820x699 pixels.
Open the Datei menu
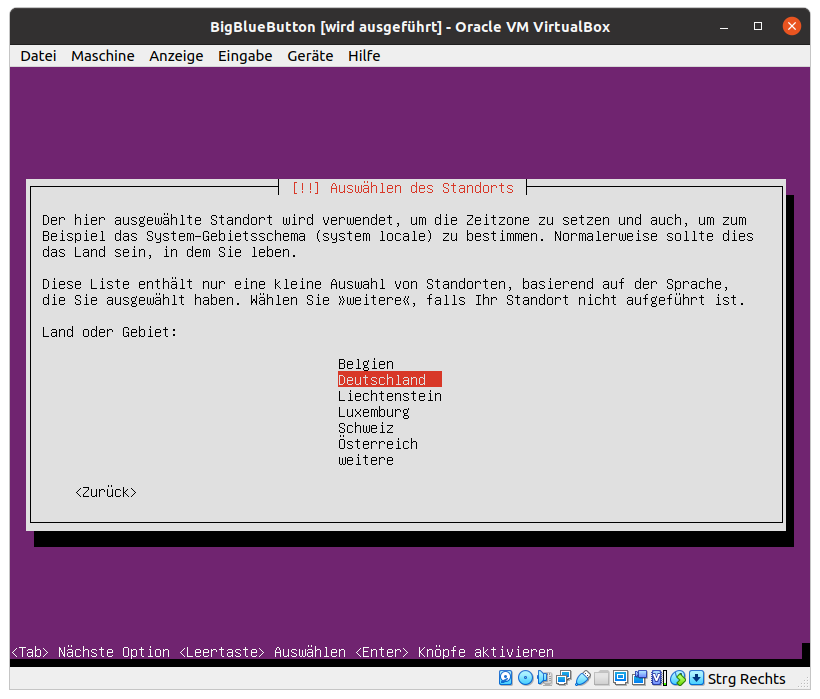click(38, 56)
